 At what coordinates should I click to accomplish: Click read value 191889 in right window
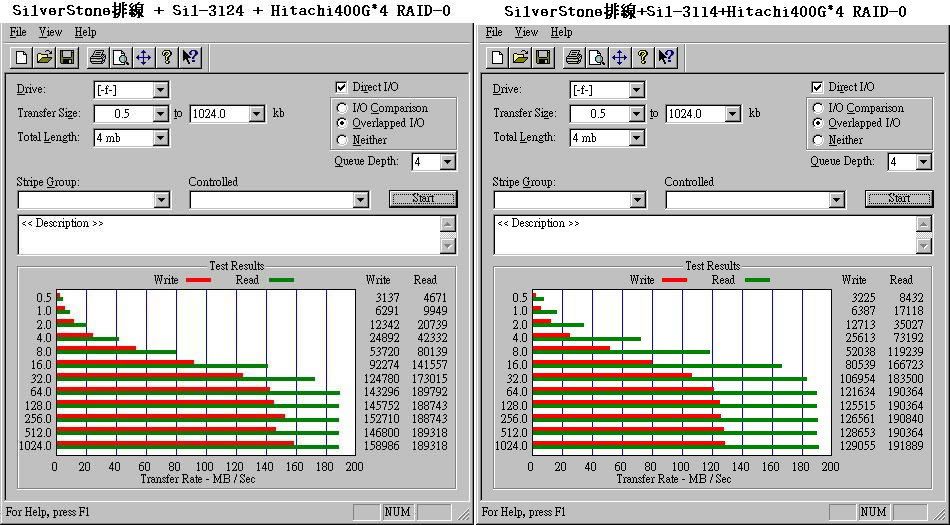(x=906, y=446)
